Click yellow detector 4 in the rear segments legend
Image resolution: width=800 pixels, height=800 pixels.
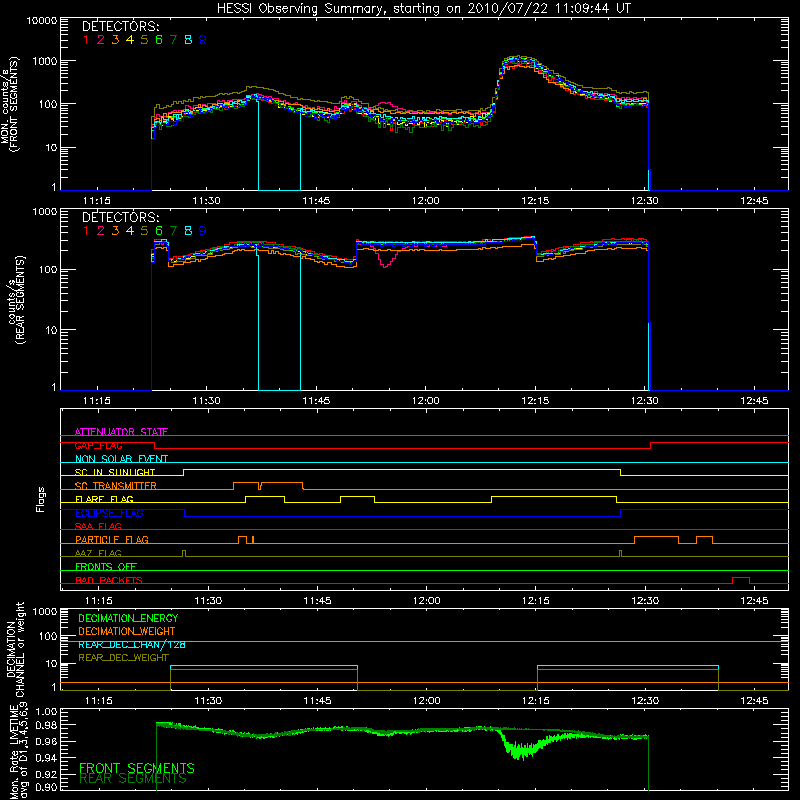(x=130, y=231)
